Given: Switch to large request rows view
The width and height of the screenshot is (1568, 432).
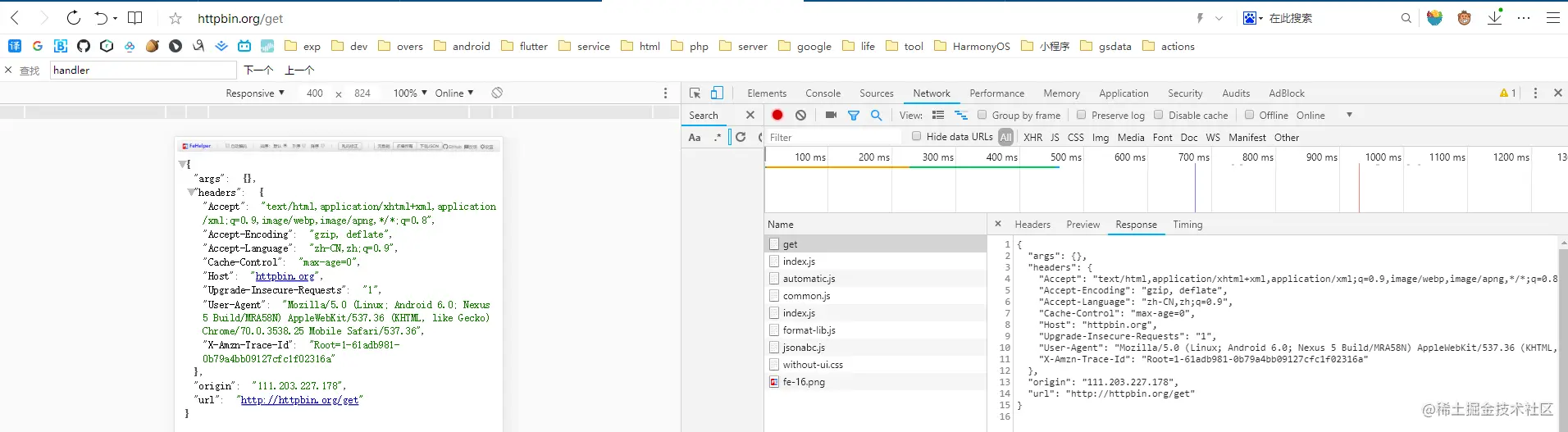Looking at the screenshot, I should [x=938, y=115].
